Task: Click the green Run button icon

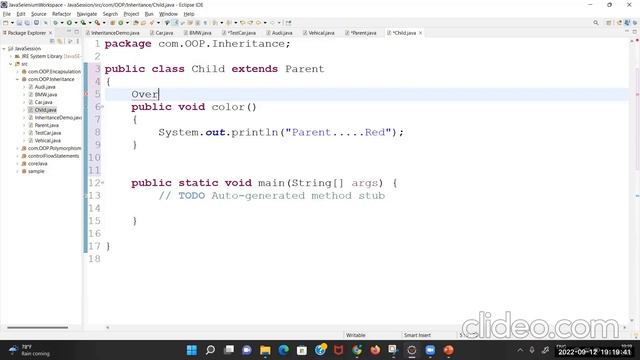Action: coord(69,23)
